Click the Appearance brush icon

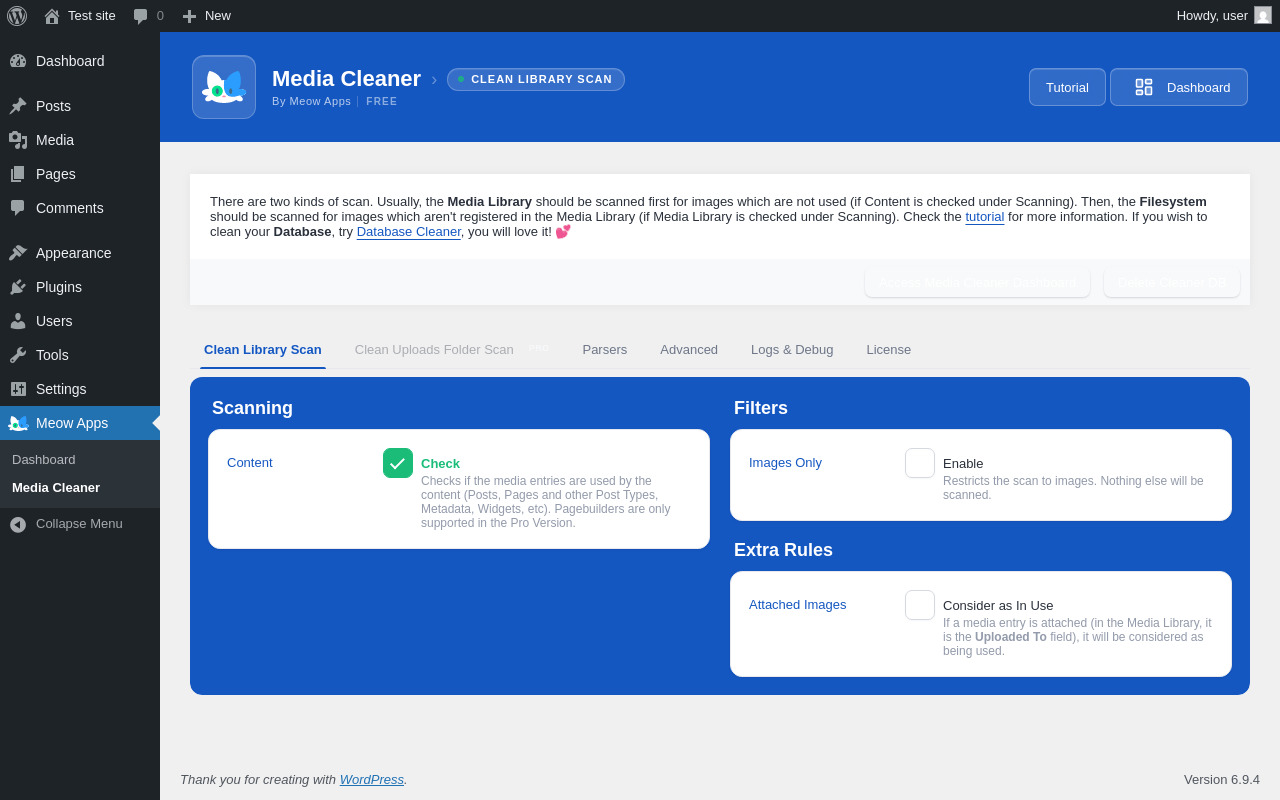[x=18, y=253]
